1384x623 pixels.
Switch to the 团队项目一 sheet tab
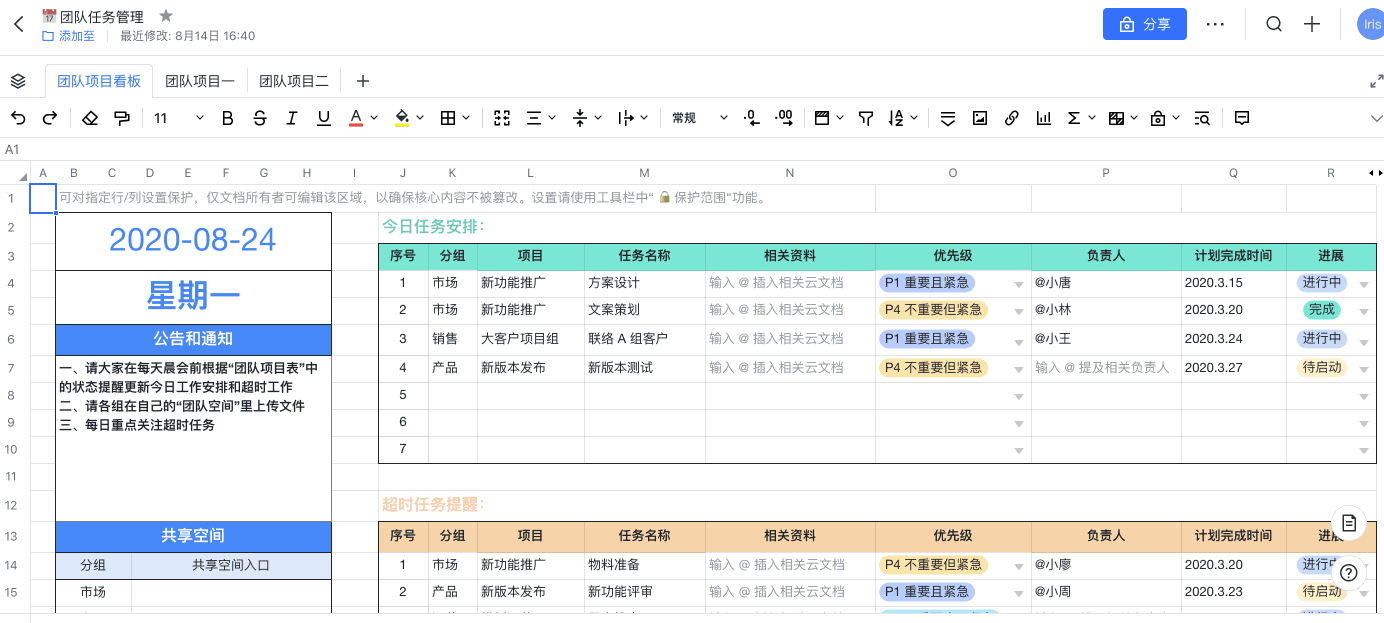(x=199, y=81)
